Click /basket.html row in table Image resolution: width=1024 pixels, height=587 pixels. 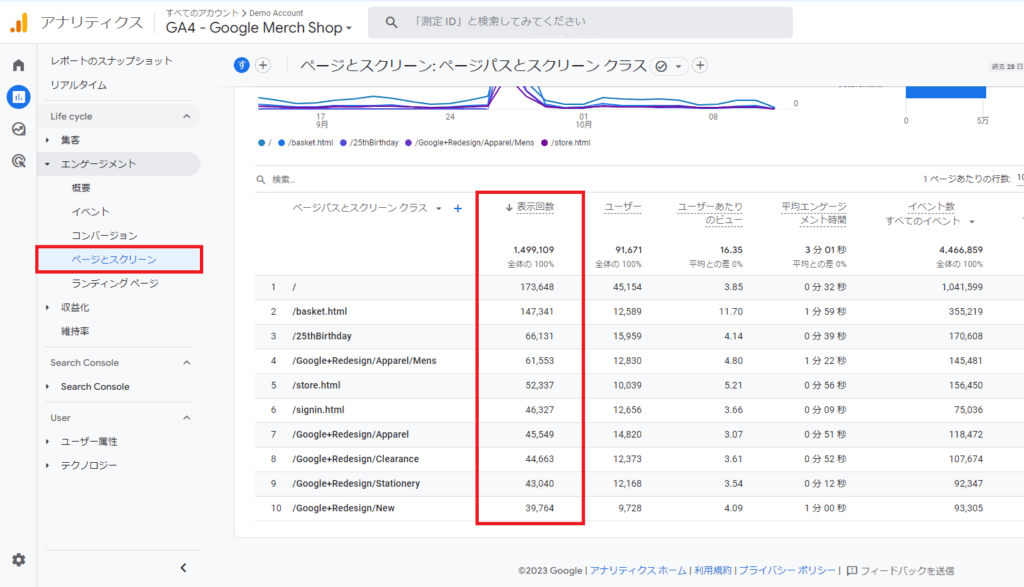639,311
